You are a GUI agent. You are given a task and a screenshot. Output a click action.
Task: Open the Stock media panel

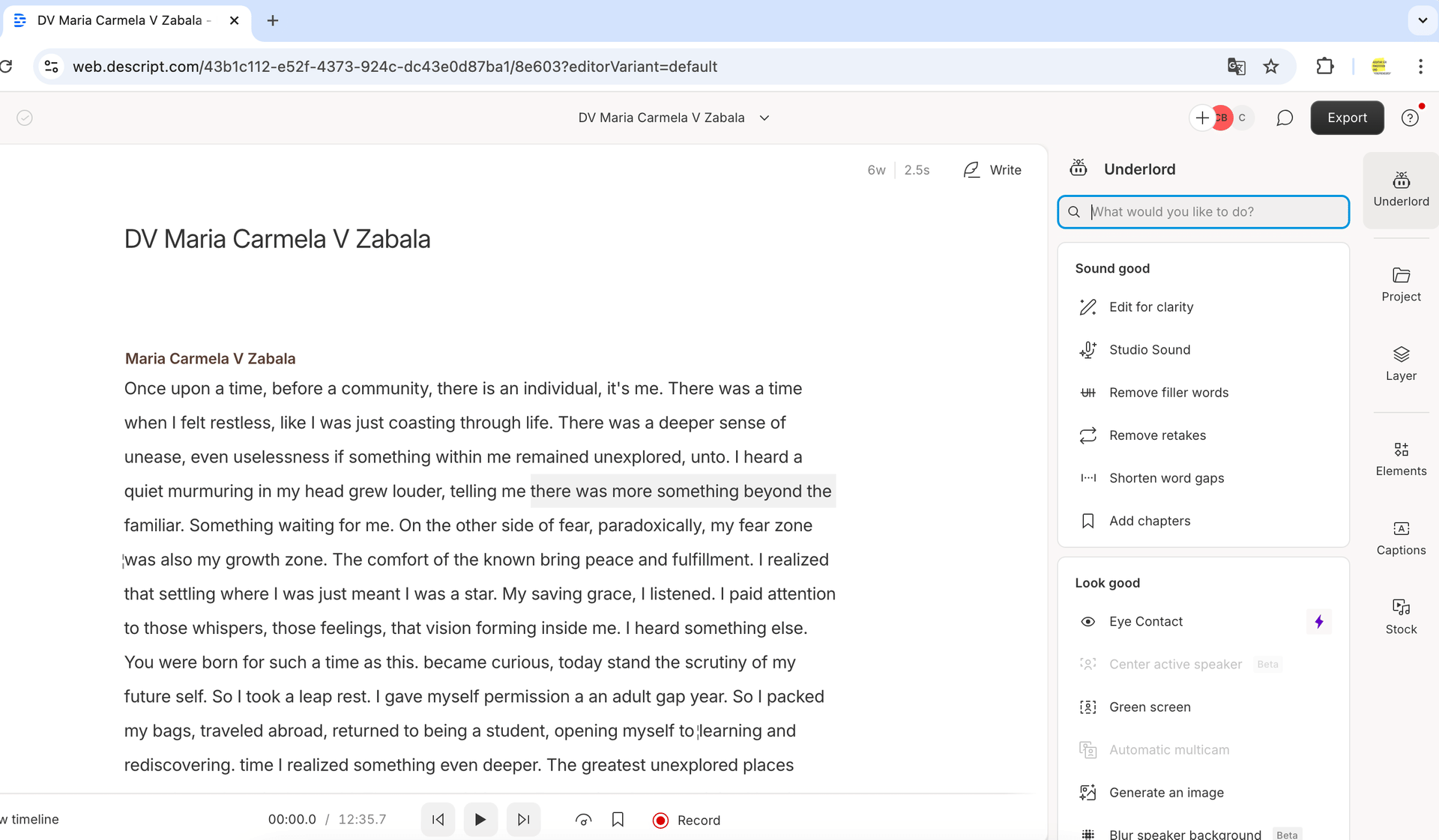(x=1401, y=617)
